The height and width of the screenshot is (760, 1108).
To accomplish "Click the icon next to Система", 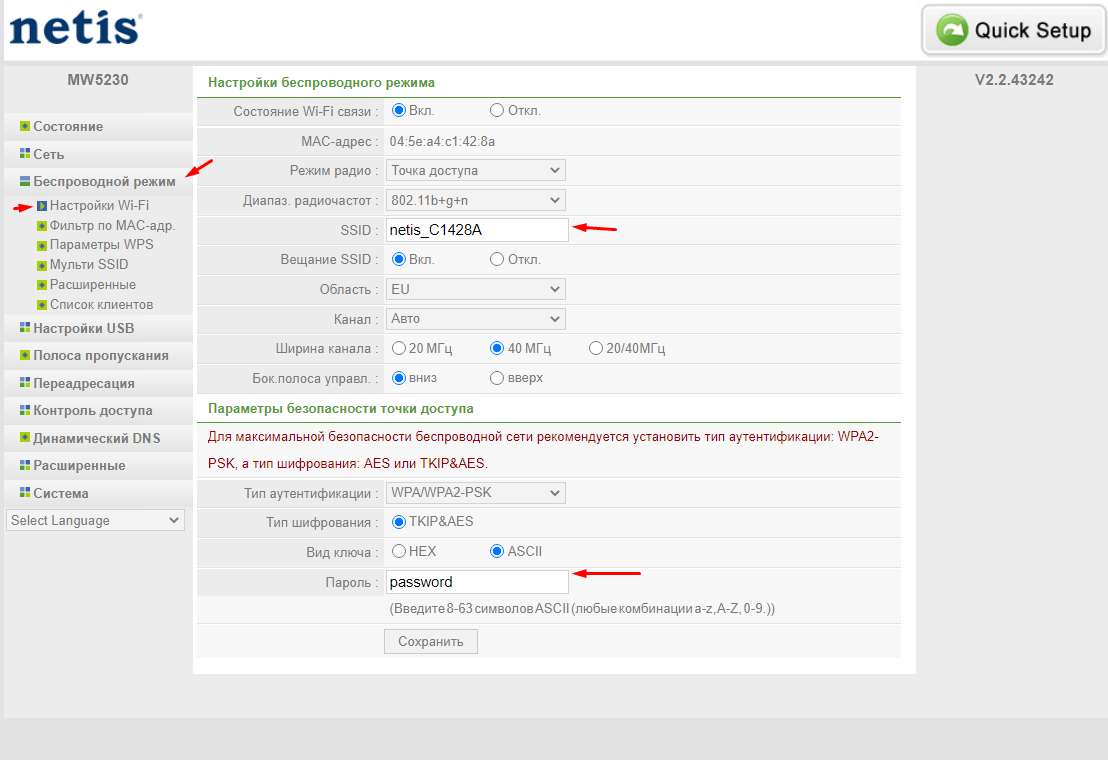I will pyautogui.click(x=25, y=493).
